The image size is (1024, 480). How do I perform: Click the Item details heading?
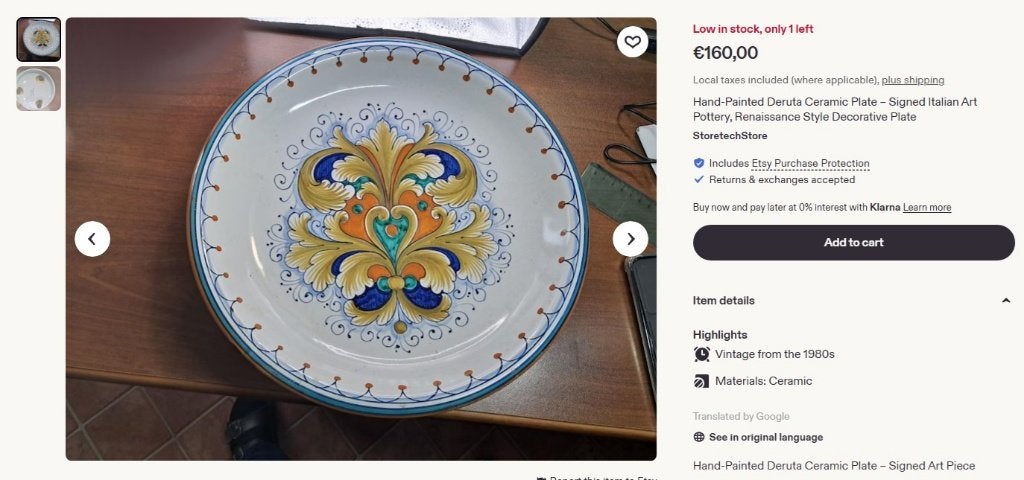(x=724, y=300)
